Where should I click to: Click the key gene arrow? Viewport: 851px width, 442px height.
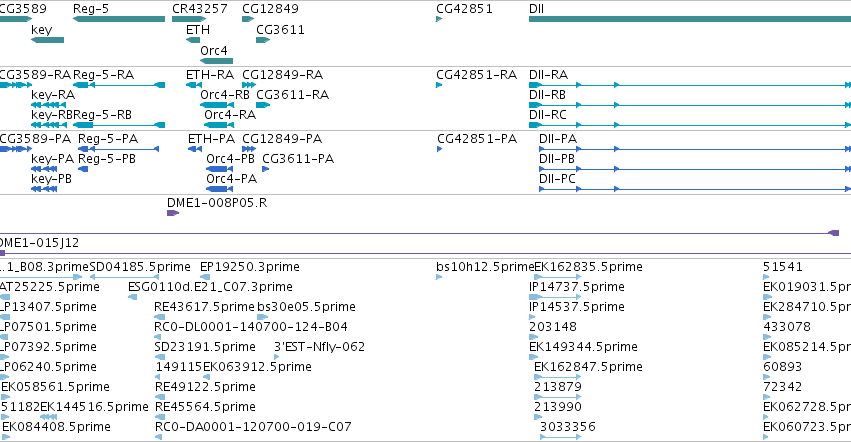pyautogui.click(x=47, y=40)
